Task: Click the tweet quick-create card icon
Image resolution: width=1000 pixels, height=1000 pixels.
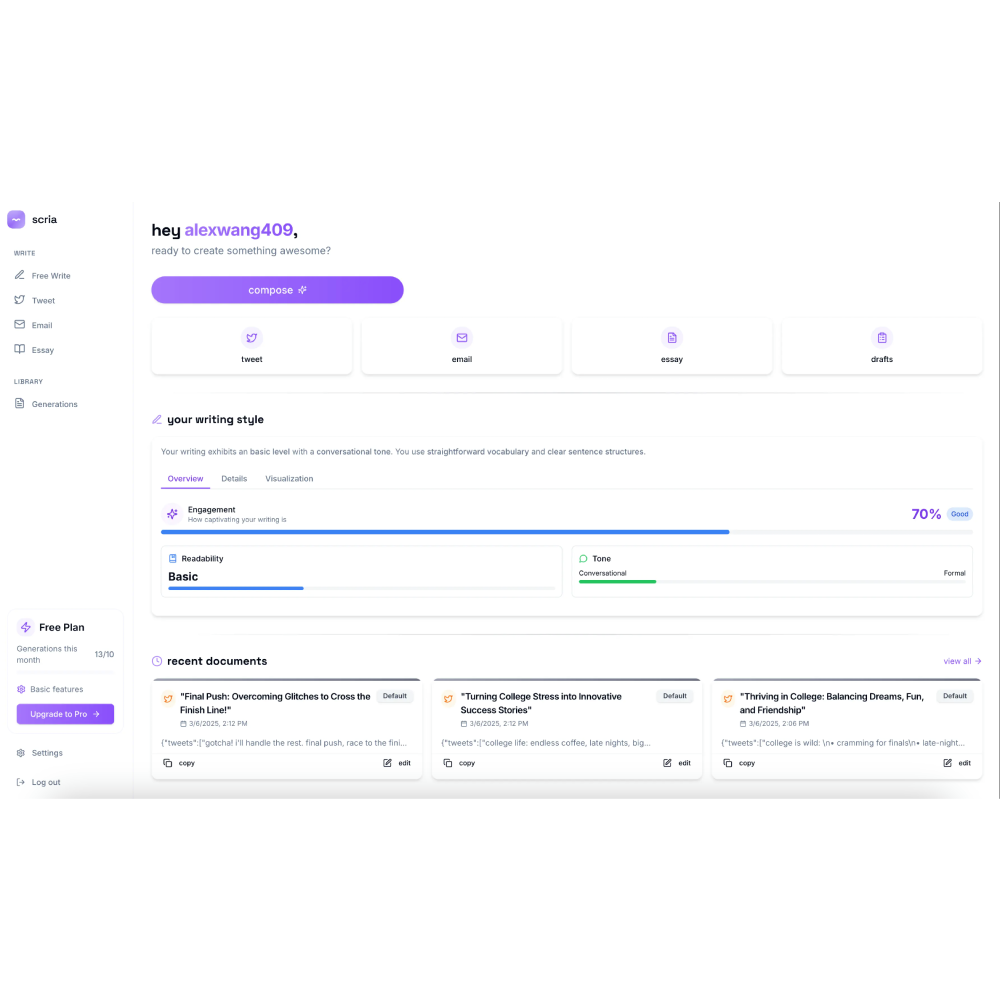Action: pyautogui.click(x=251, y=338)
